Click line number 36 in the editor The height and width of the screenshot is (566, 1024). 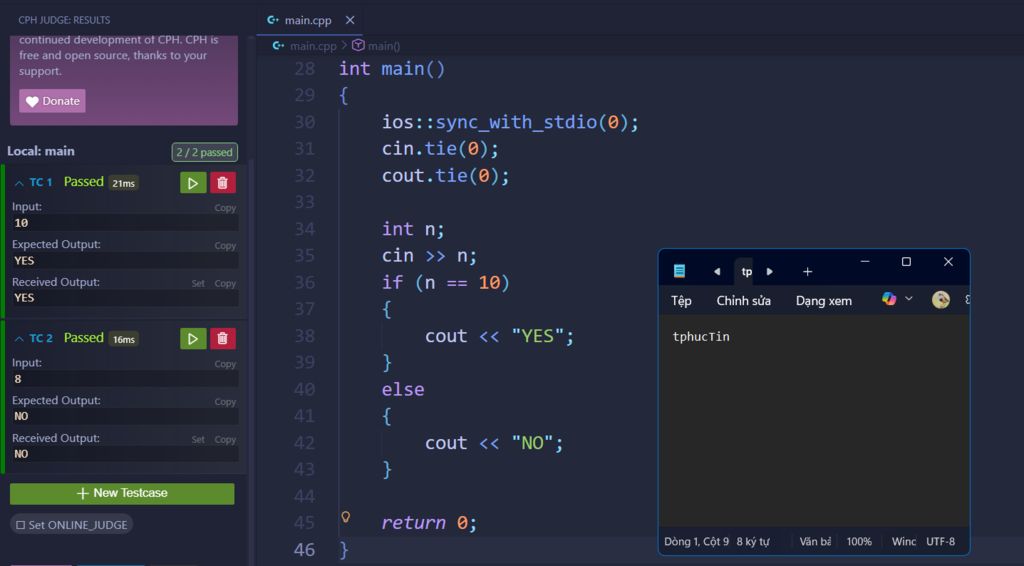point(304,282)
